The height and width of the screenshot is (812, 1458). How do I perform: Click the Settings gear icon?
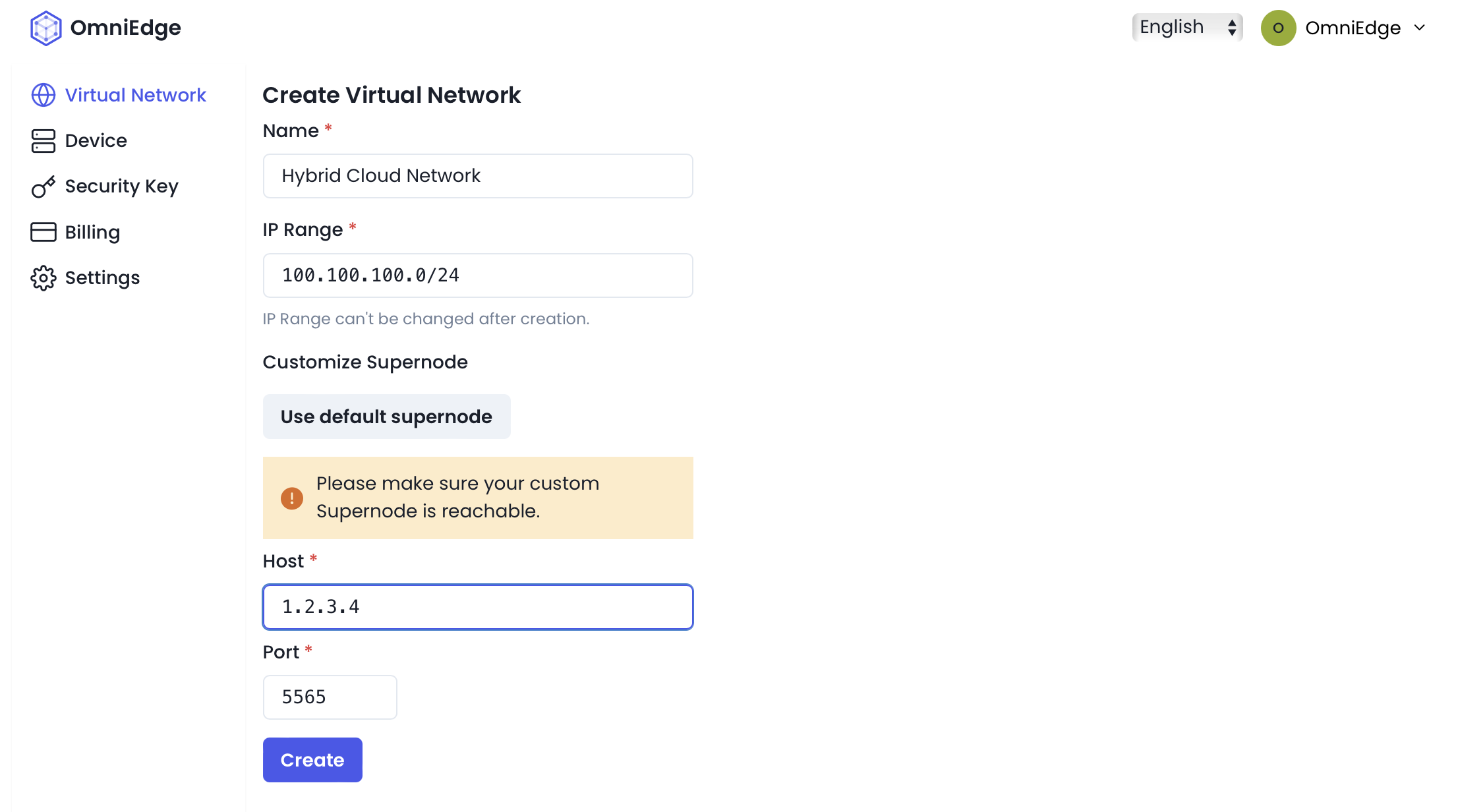[x=44, y=278]
